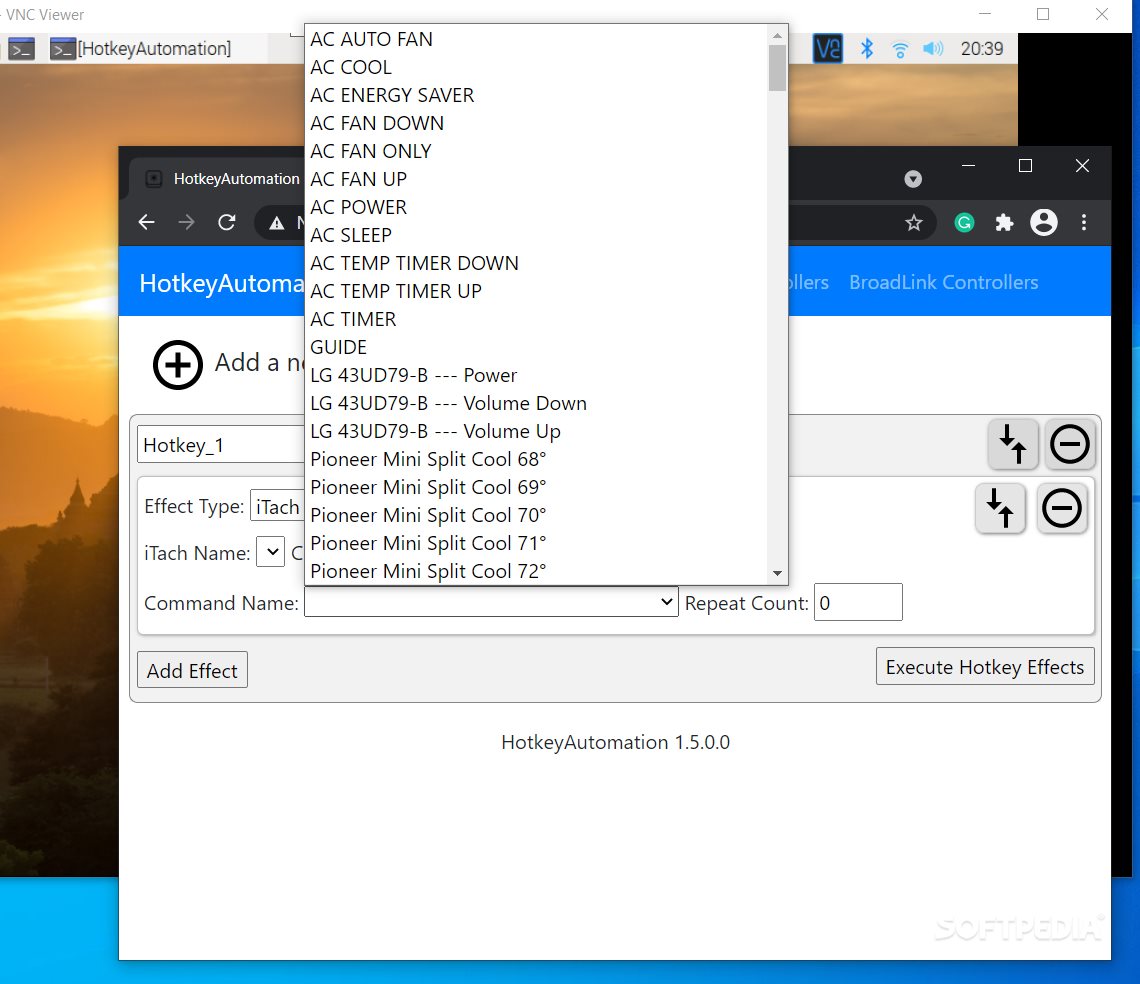Open the browser three-dot menu
Screen dimensions: 1140x984
coord(1084,223)
